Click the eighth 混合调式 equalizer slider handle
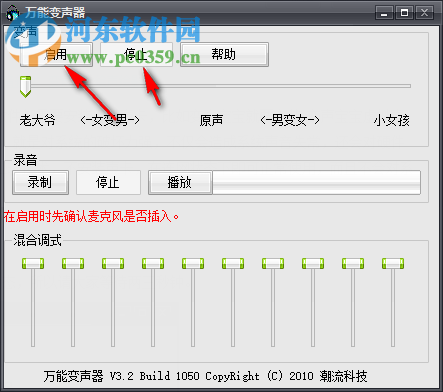 point(313,263)
